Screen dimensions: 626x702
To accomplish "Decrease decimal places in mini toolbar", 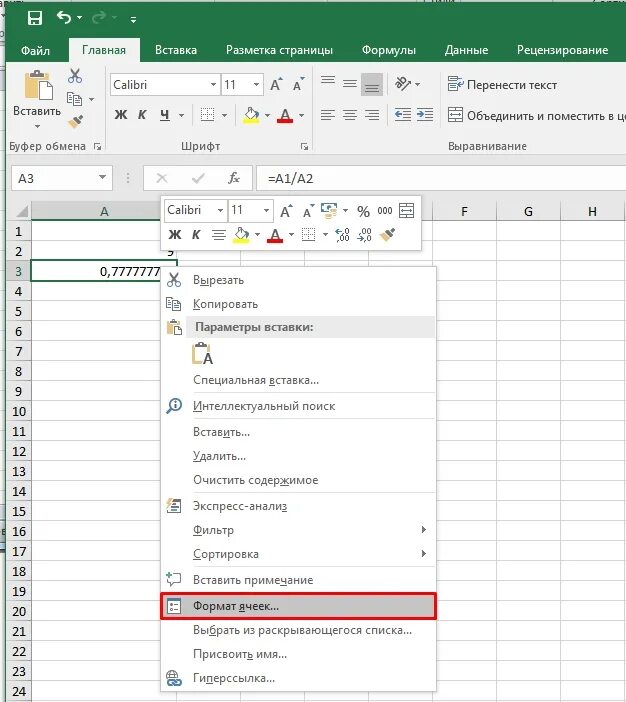I will coord(364,235).
